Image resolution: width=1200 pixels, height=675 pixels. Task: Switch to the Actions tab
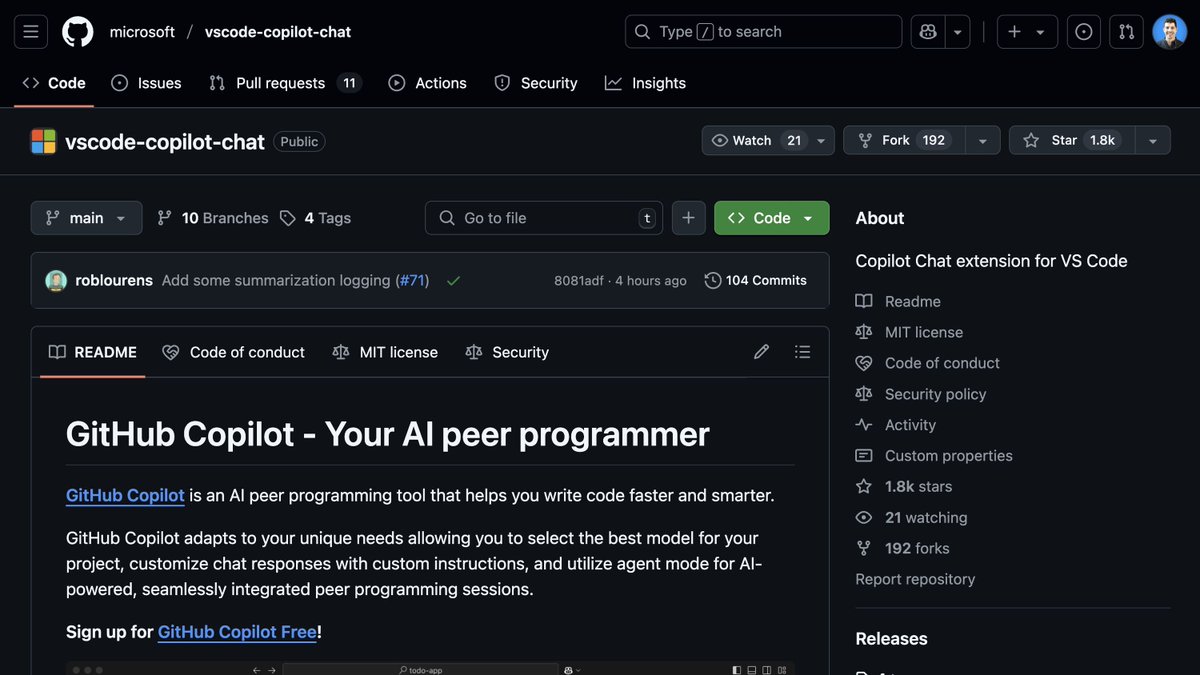click(x=427, y=83)
